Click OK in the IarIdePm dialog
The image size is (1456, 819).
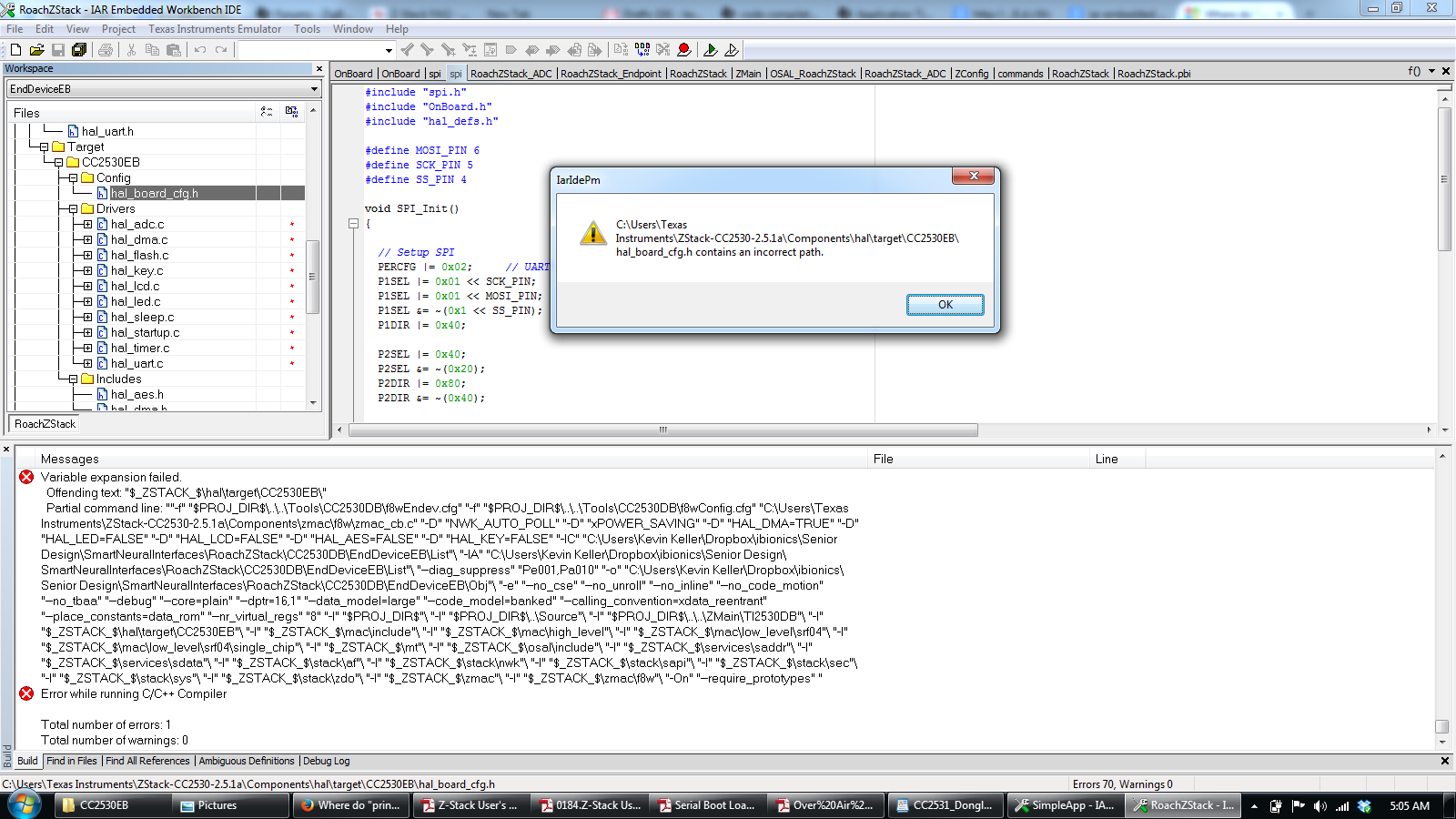[945, 305]
